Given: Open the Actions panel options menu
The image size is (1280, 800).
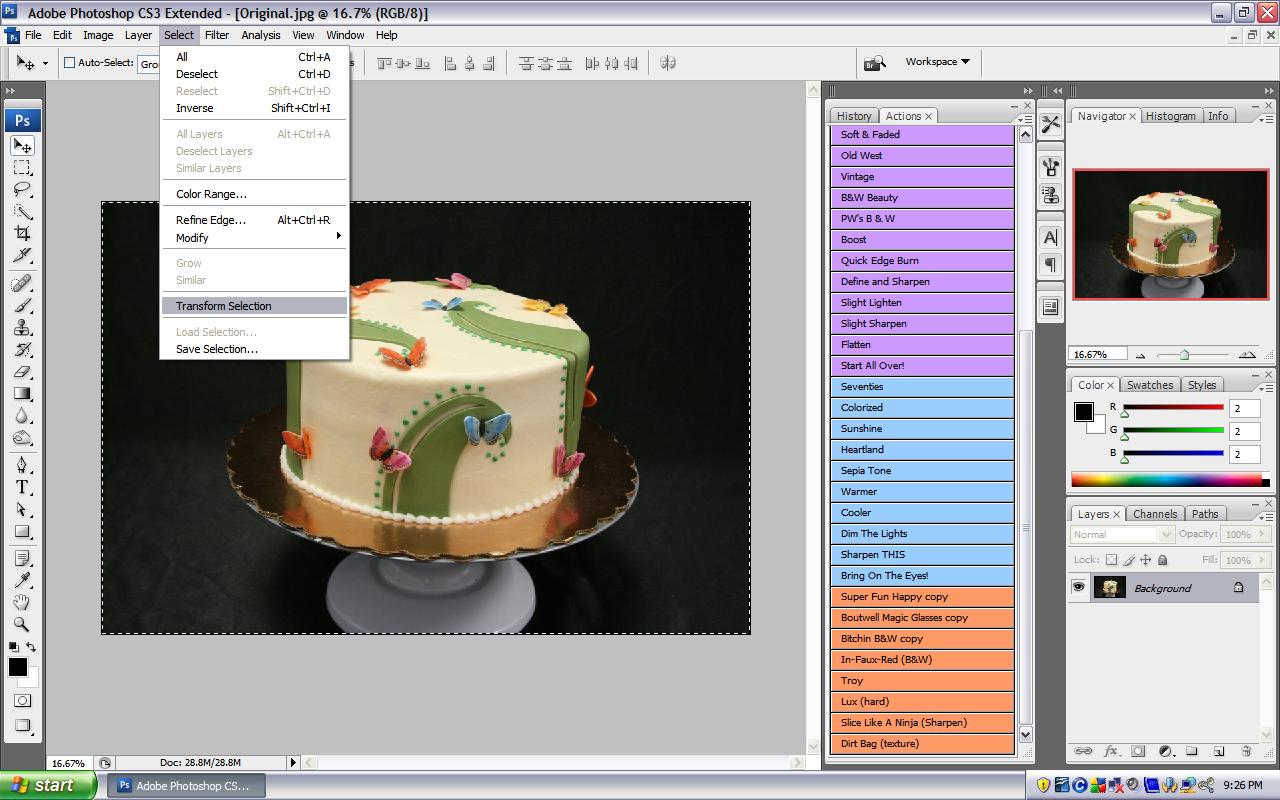Looking at the screenshot, I should point(1025,119).
